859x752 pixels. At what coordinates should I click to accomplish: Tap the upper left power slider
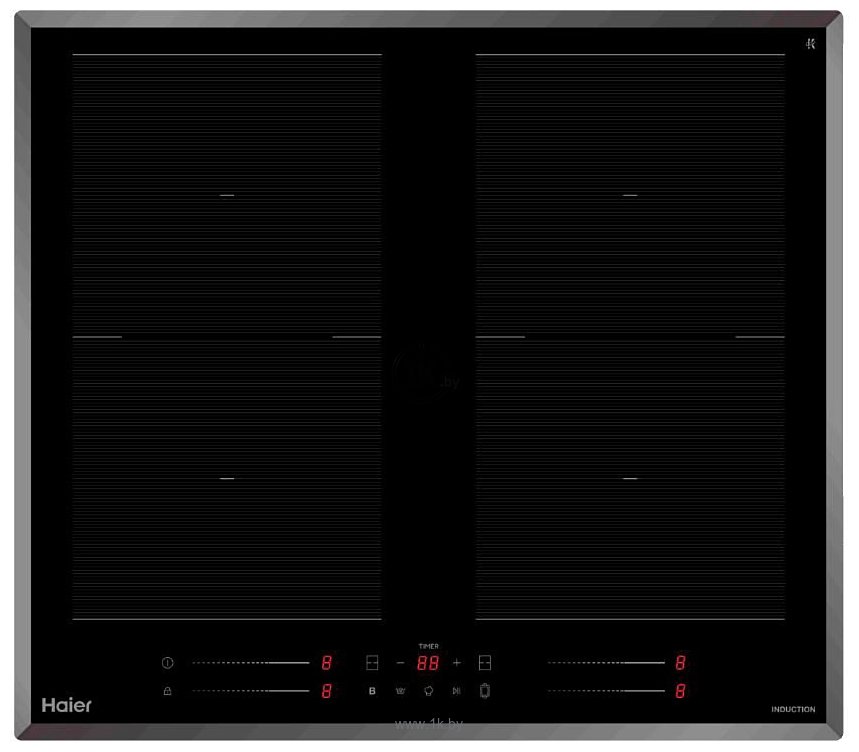pyautogui.click(x=251, y=663)
